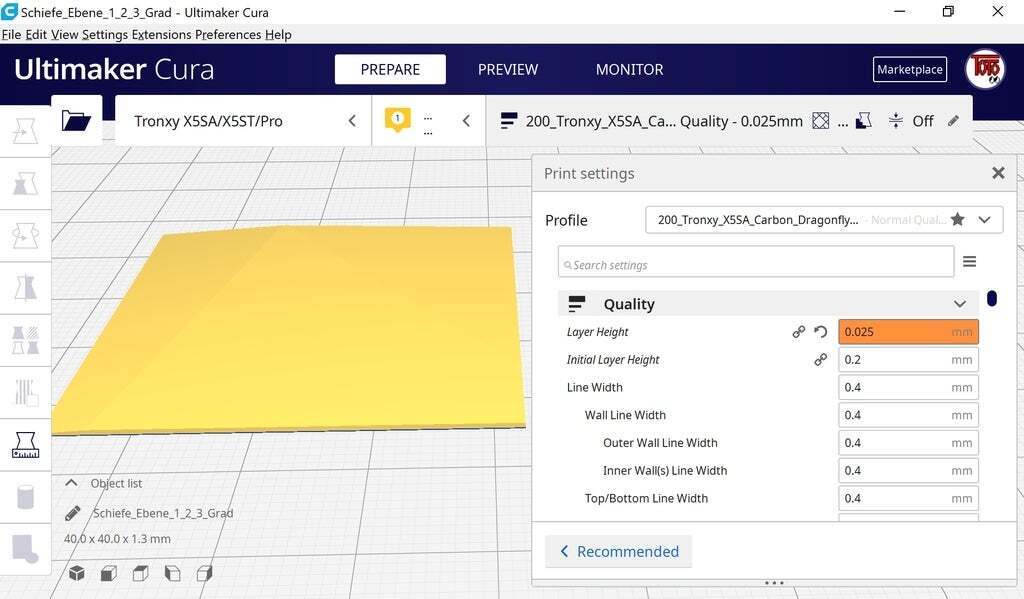Click the panel resize handle dots
Viewport: 1024px width, 599px height.
pyautogui.click(x=774, y=583)
